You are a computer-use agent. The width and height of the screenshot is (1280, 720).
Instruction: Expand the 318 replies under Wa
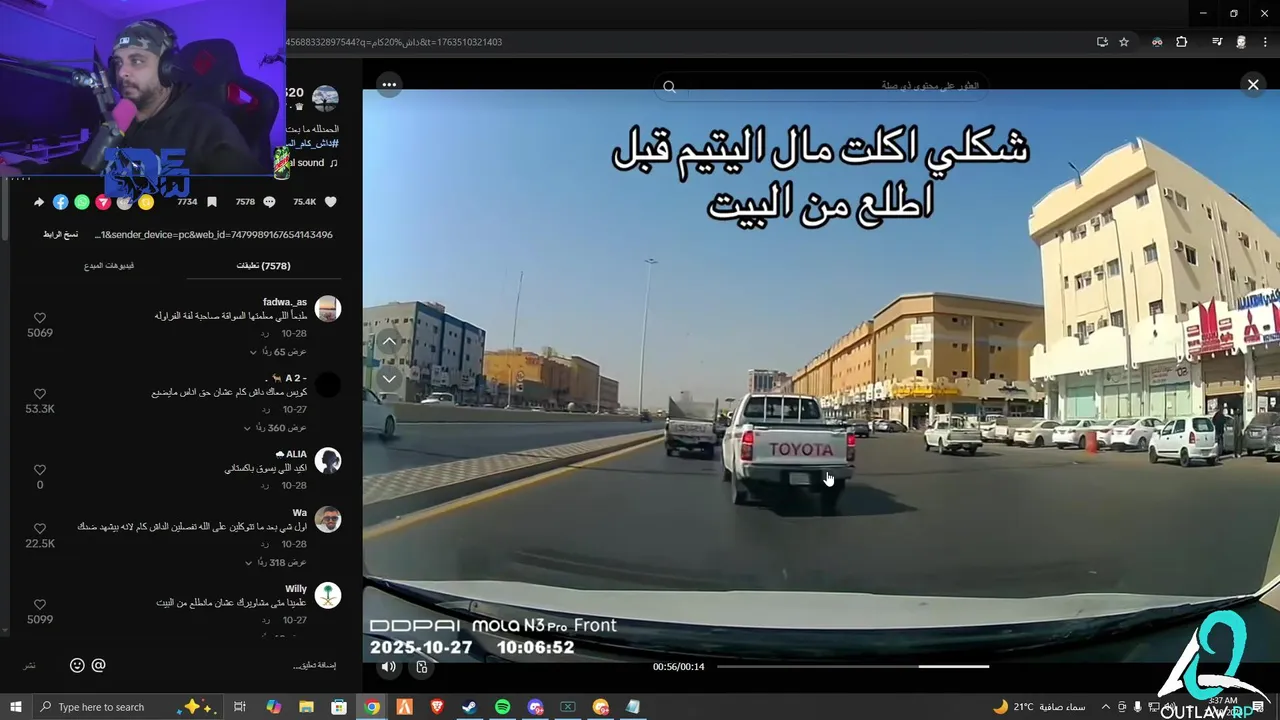coord(278,563)
